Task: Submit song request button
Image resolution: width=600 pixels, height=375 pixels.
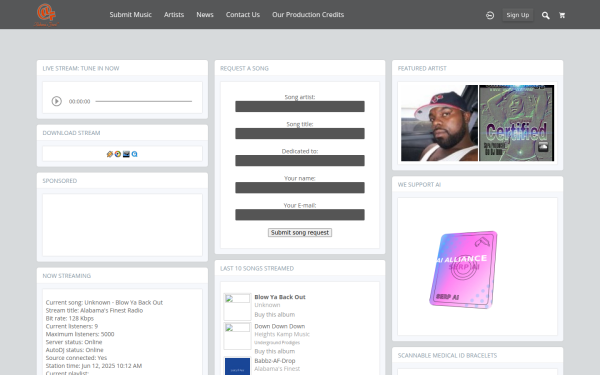Action: coord(300,233)
